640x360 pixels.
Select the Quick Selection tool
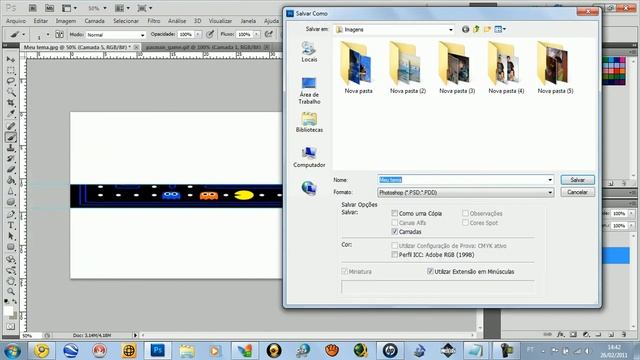coord(11,92)
